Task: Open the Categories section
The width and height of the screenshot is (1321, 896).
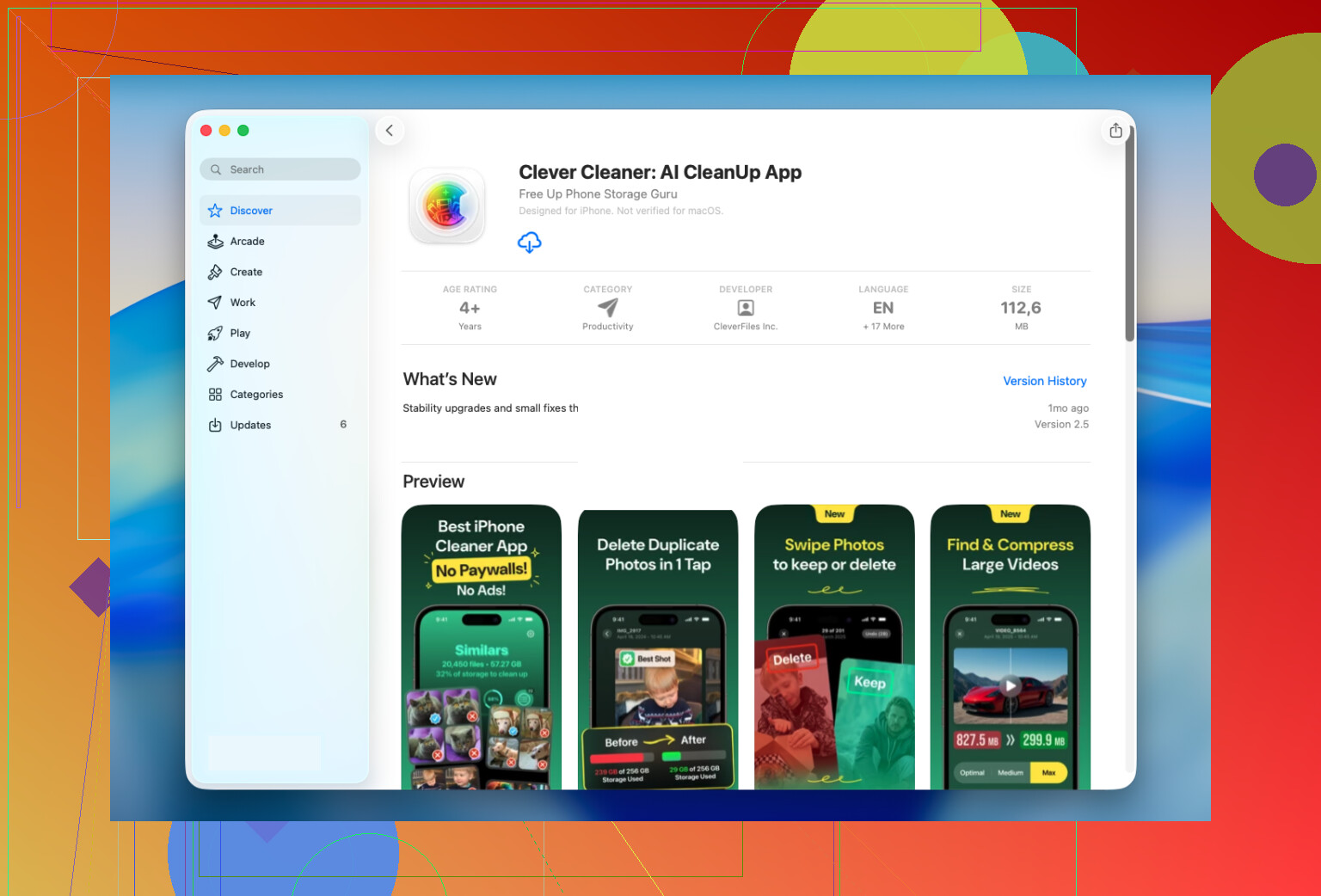Action: (280, 395)
